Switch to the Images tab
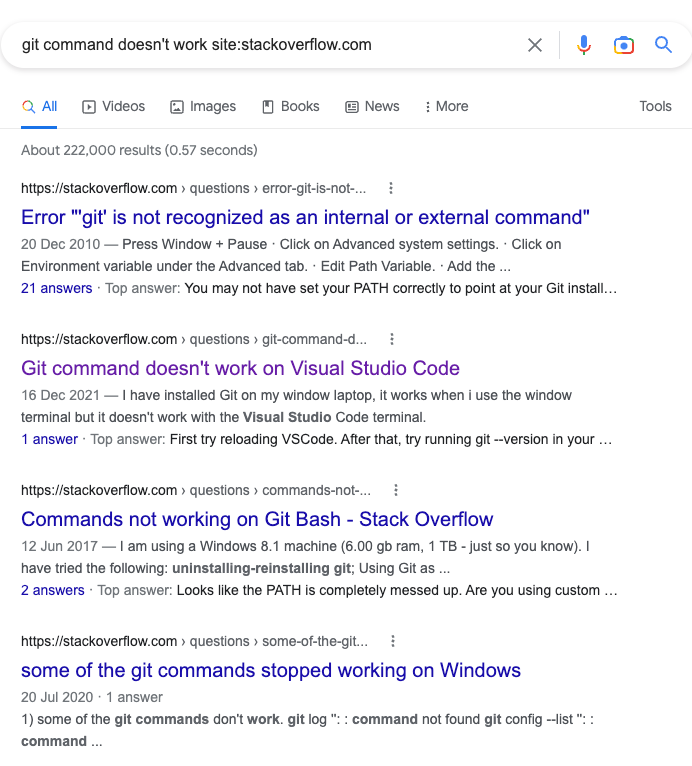Viewport: 692px width, 766px height. tap(203, 106)
